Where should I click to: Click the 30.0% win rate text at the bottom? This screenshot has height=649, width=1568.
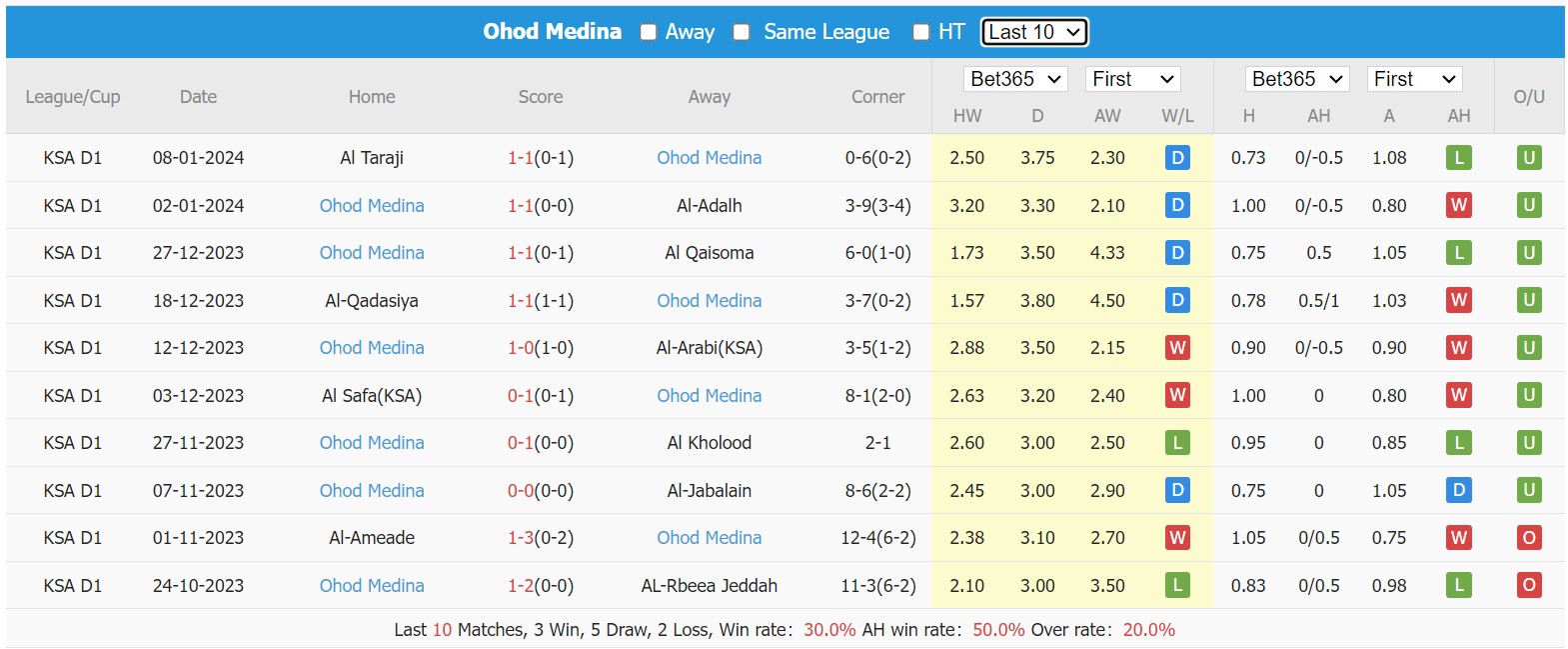[x=827, y=630]
